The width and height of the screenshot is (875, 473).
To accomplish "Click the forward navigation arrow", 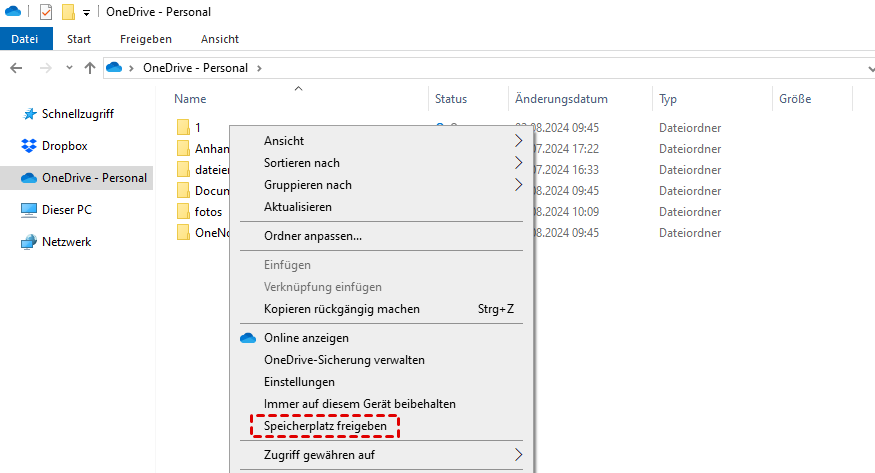I will [46, 68].
